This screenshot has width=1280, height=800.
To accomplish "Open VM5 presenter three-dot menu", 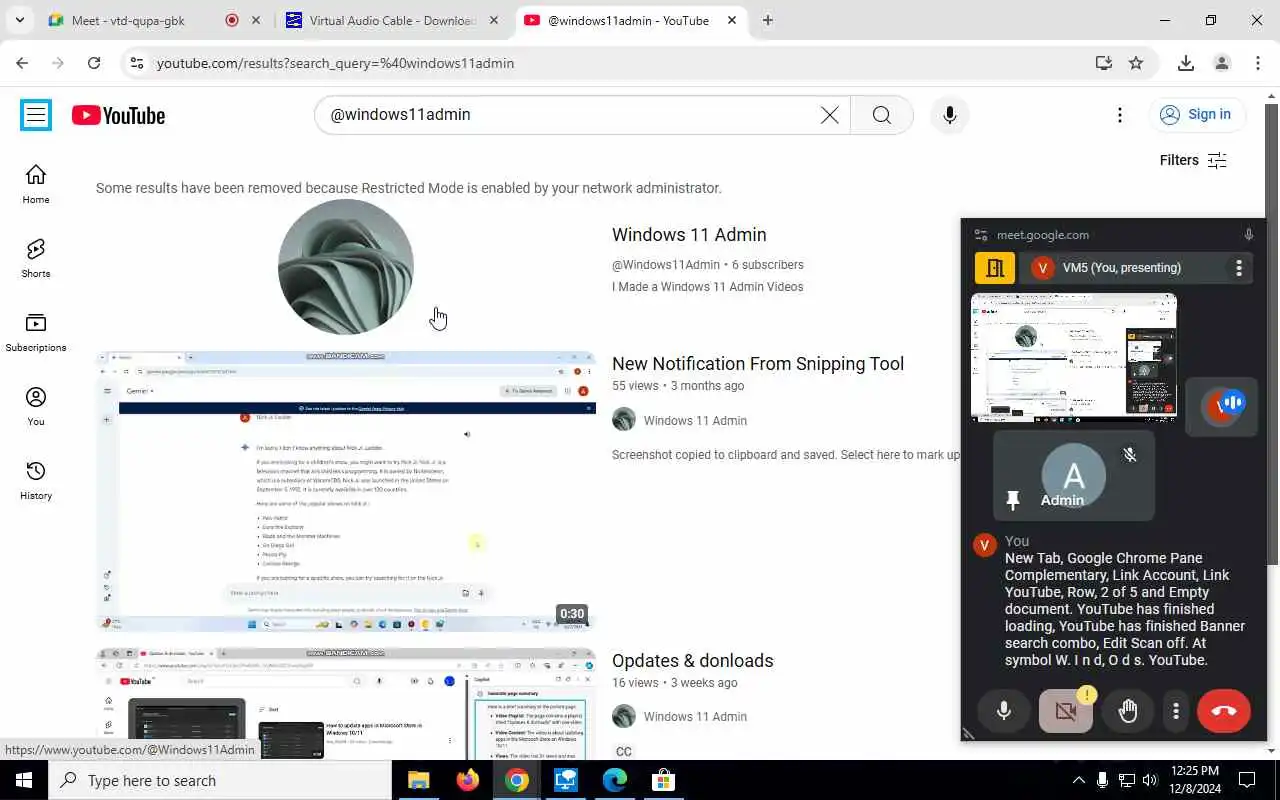I will [1238, 268].
